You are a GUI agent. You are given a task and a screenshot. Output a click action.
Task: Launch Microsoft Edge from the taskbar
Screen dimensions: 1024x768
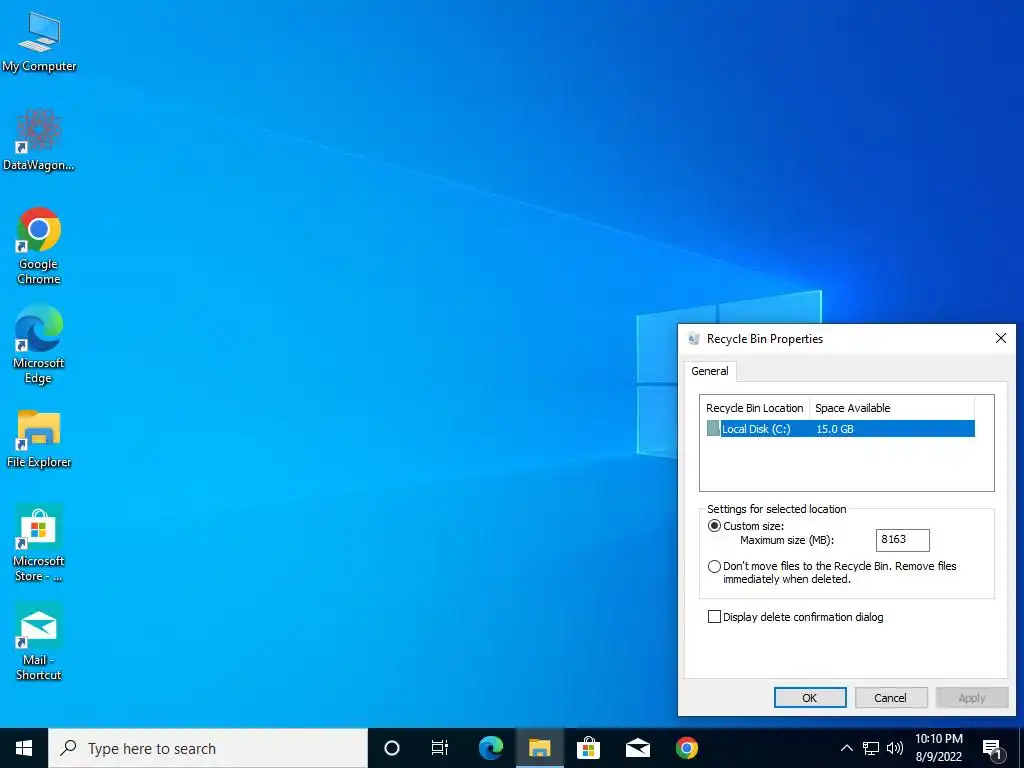pyautogui.click(x=490, y=748)
